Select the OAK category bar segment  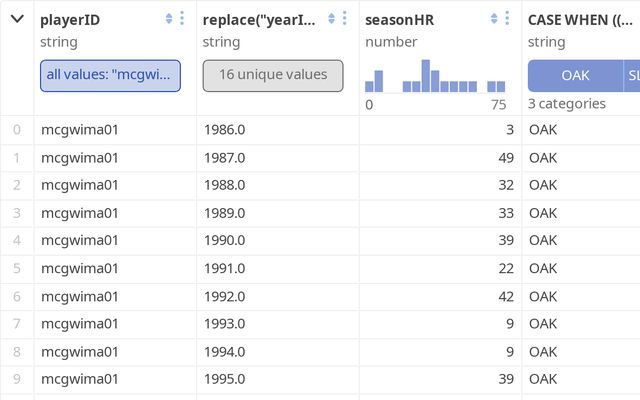coord(575,75)
